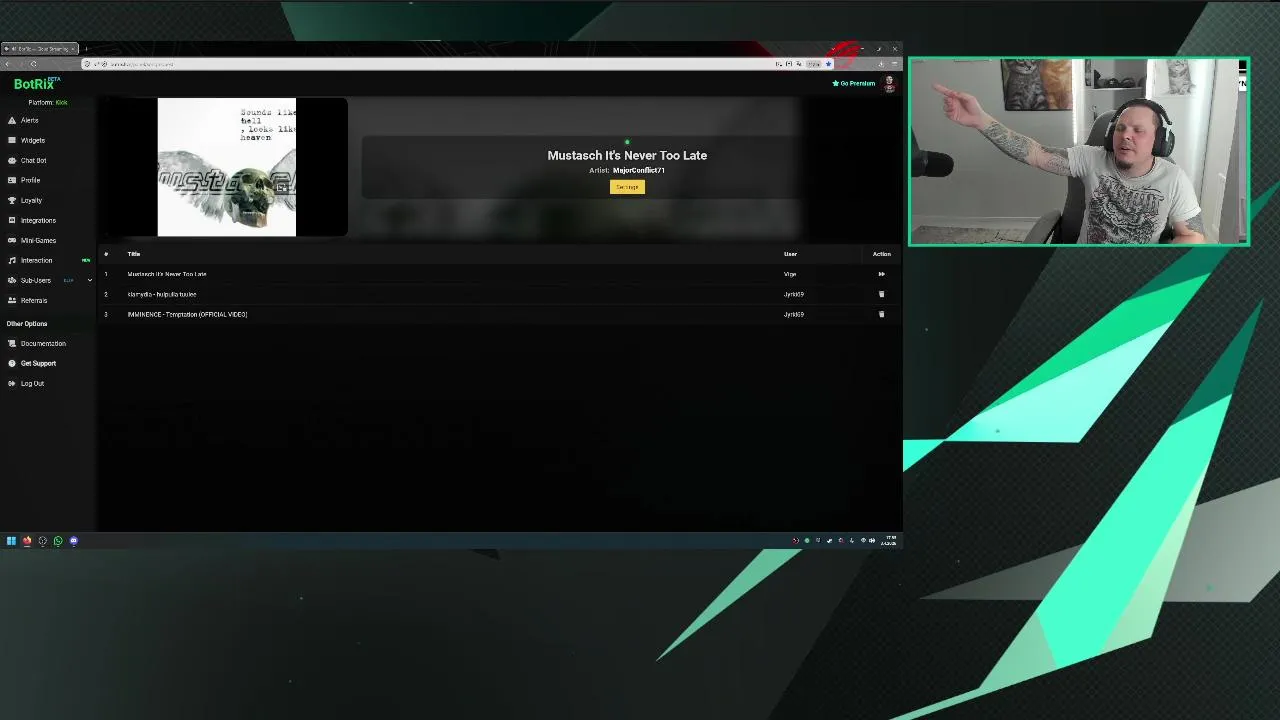Click the taskbar clock
Image resolution: width=1280 pixels, height=720 pixels.
889,541
